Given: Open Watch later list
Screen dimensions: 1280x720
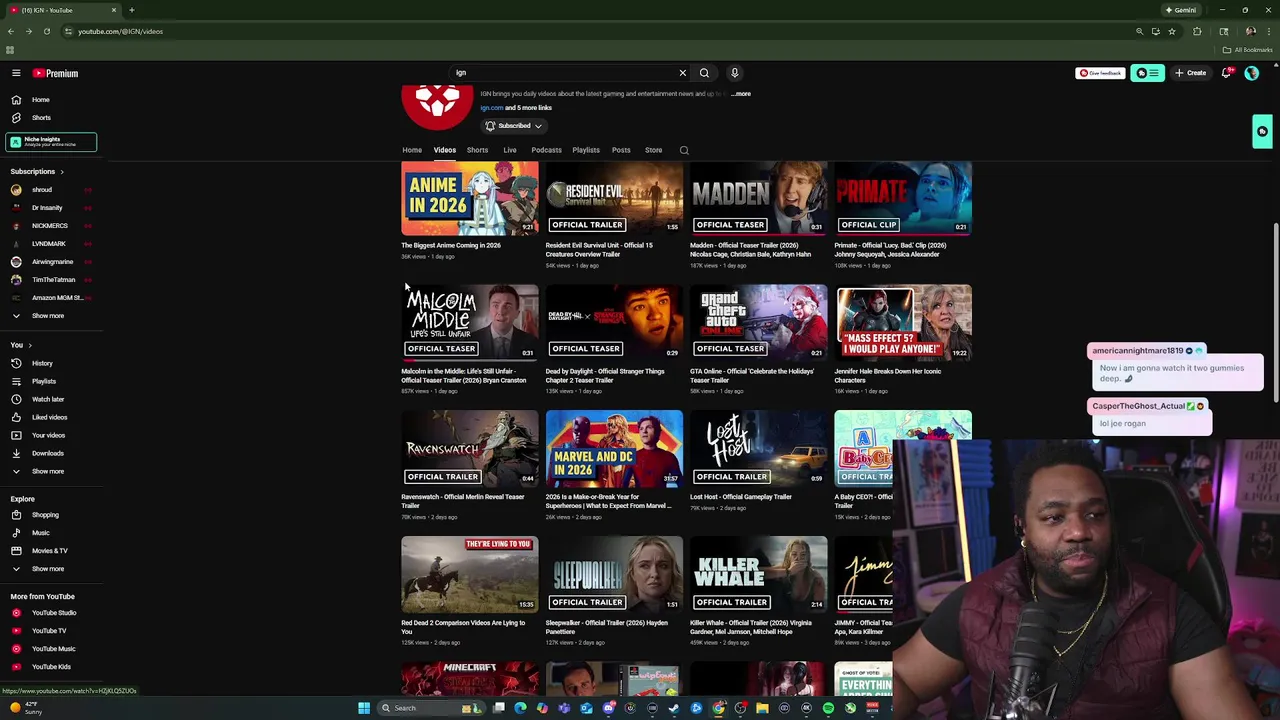Looking at the screenshot, I should point(50,399).
